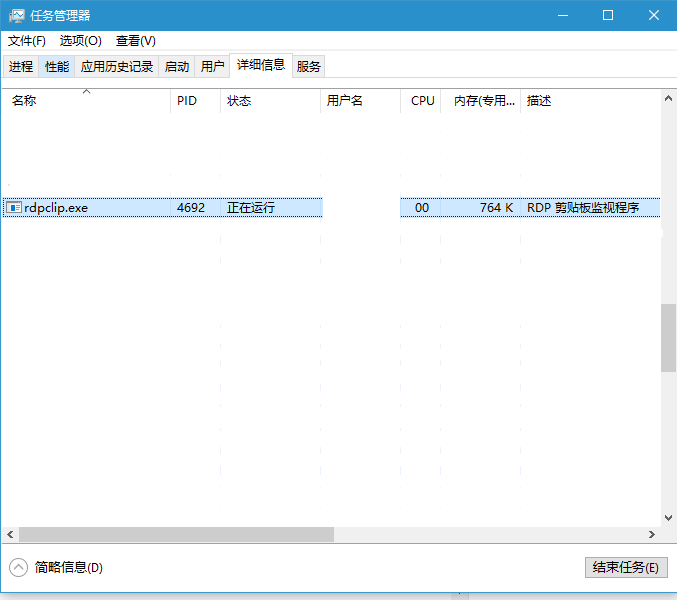The image size is (677, 600).
Task: Click the memory value 764 K
Action: click(x=497, y=208)
